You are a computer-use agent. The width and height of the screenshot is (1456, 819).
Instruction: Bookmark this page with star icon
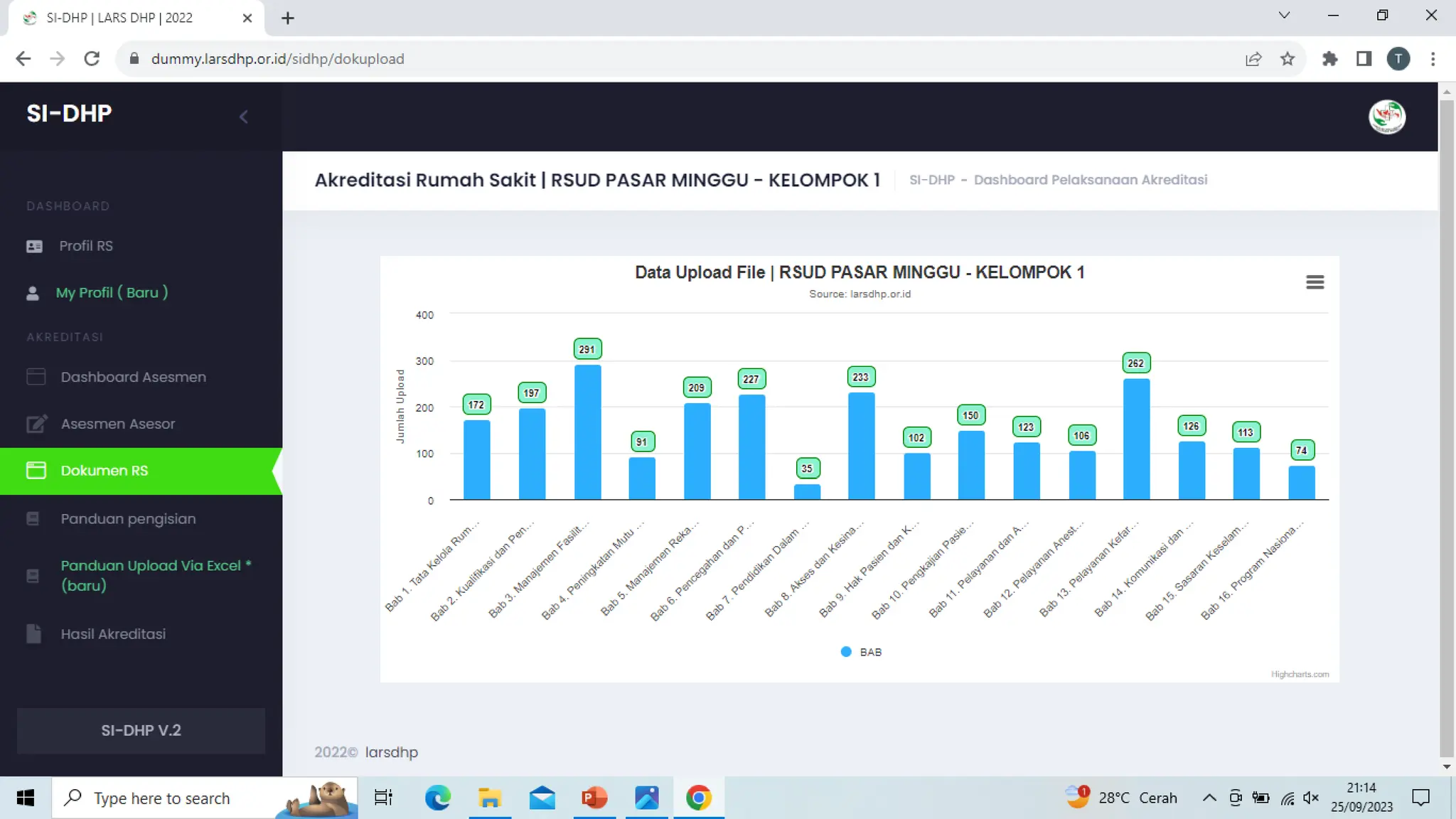pos(1287,59)
